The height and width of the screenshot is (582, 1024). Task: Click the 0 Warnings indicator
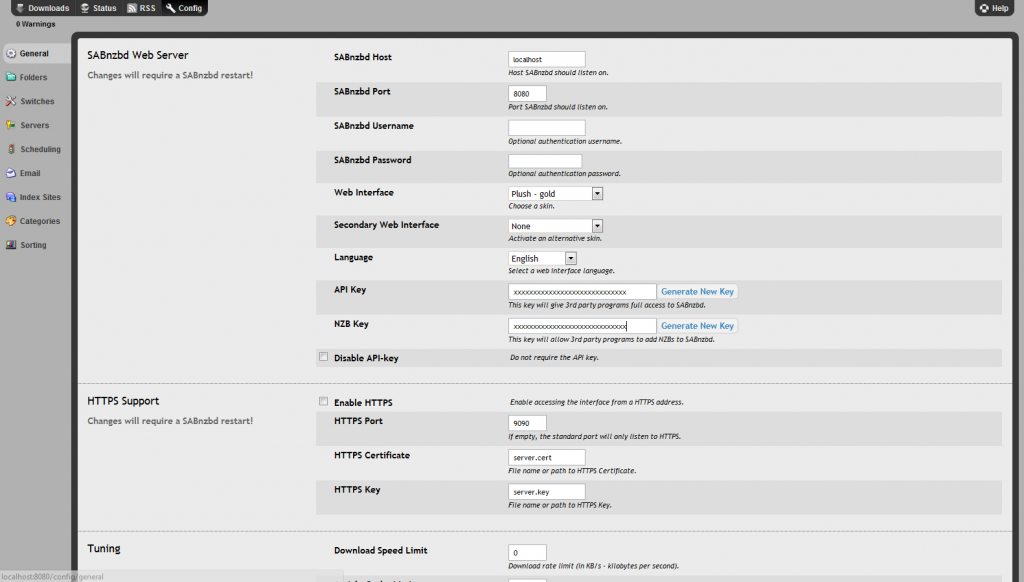36,24
